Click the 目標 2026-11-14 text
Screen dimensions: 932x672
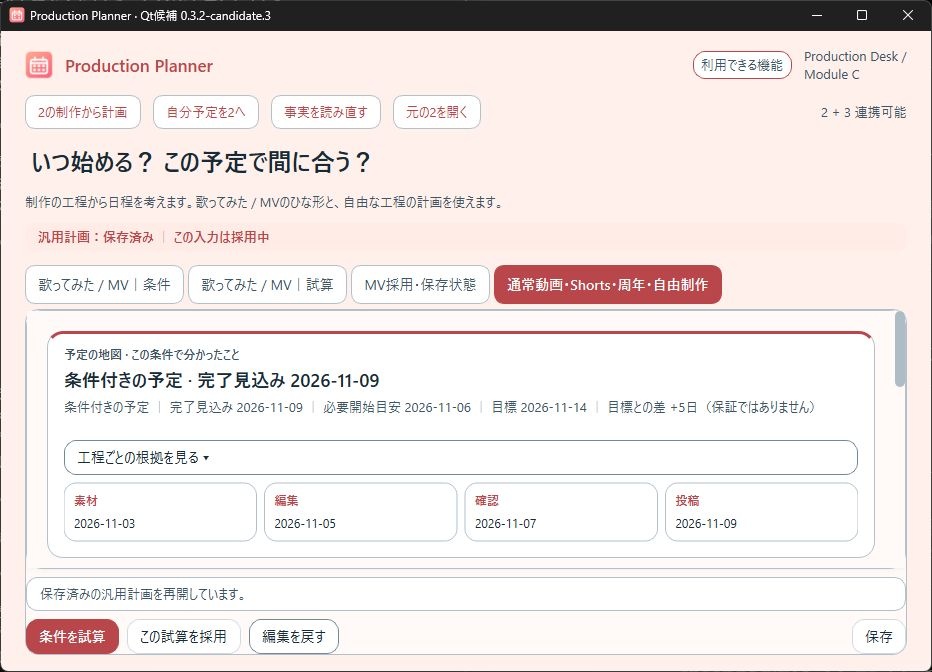539,407
